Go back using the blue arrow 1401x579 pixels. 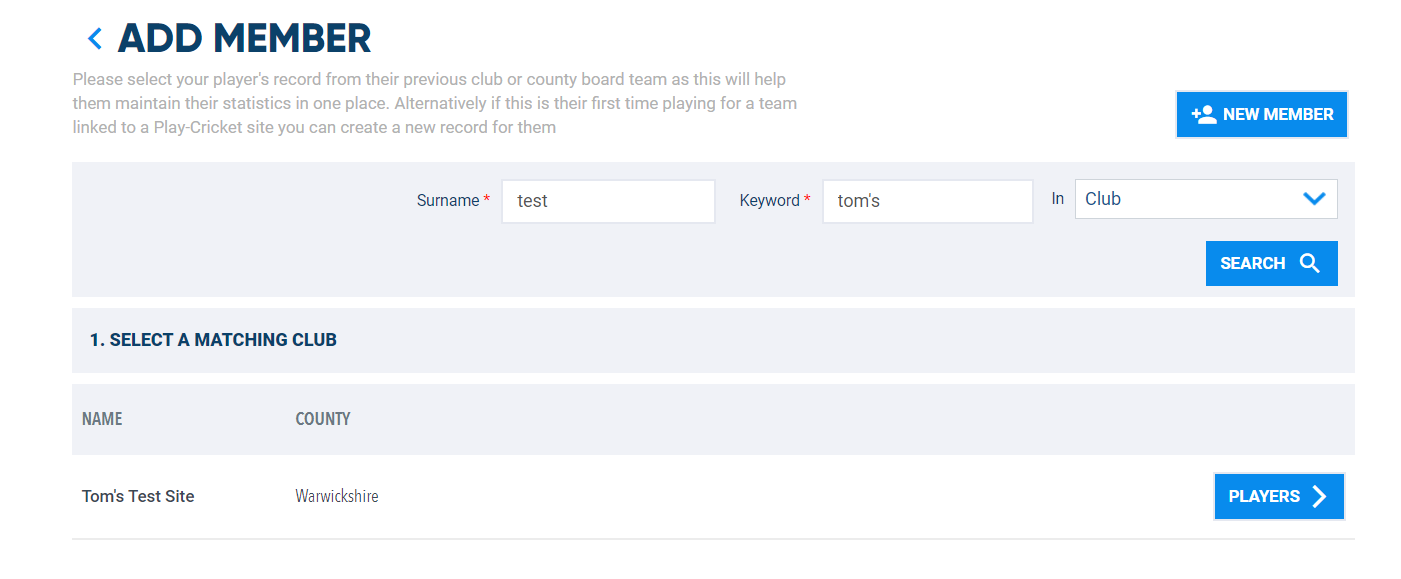(x=95, y=39)
